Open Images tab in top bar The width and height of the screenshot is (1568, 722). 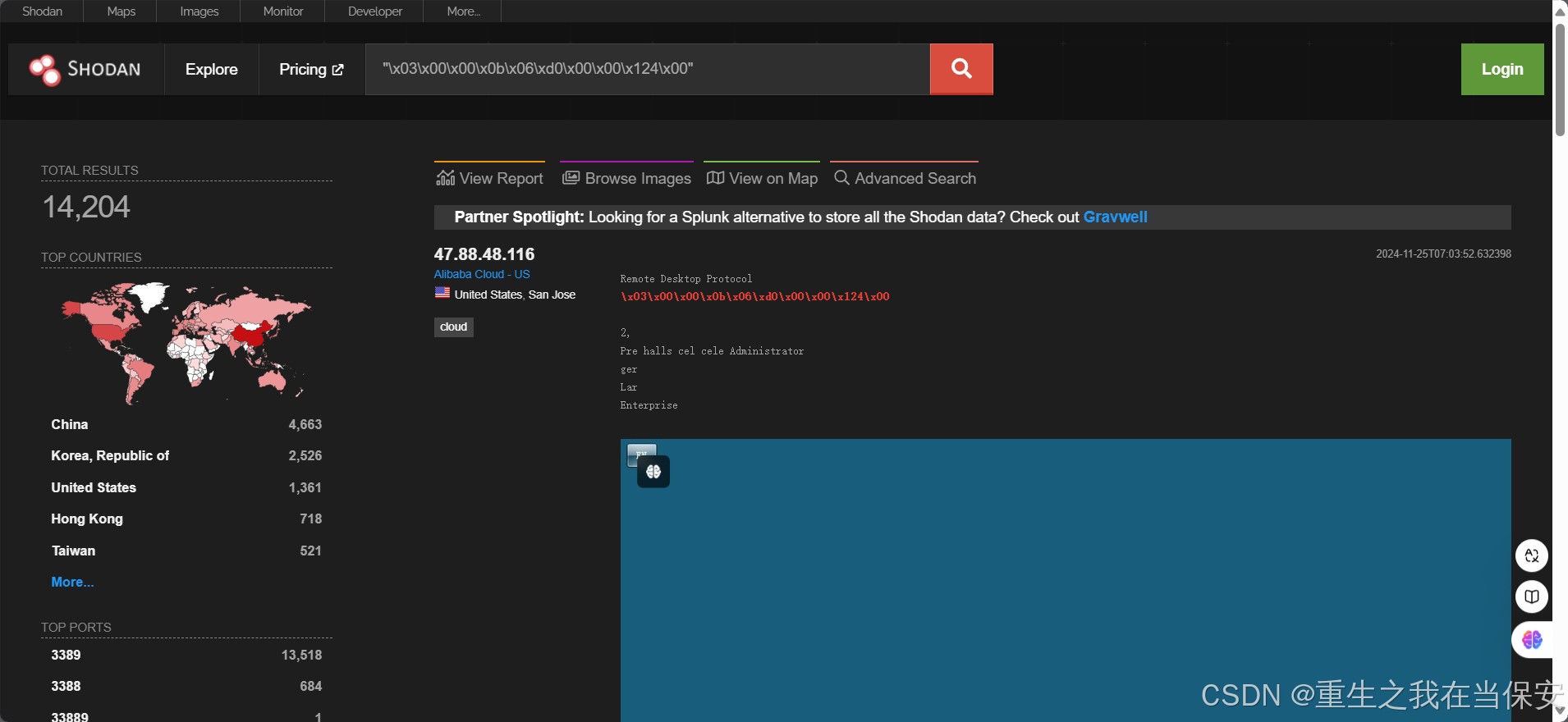tap(199, 11)
